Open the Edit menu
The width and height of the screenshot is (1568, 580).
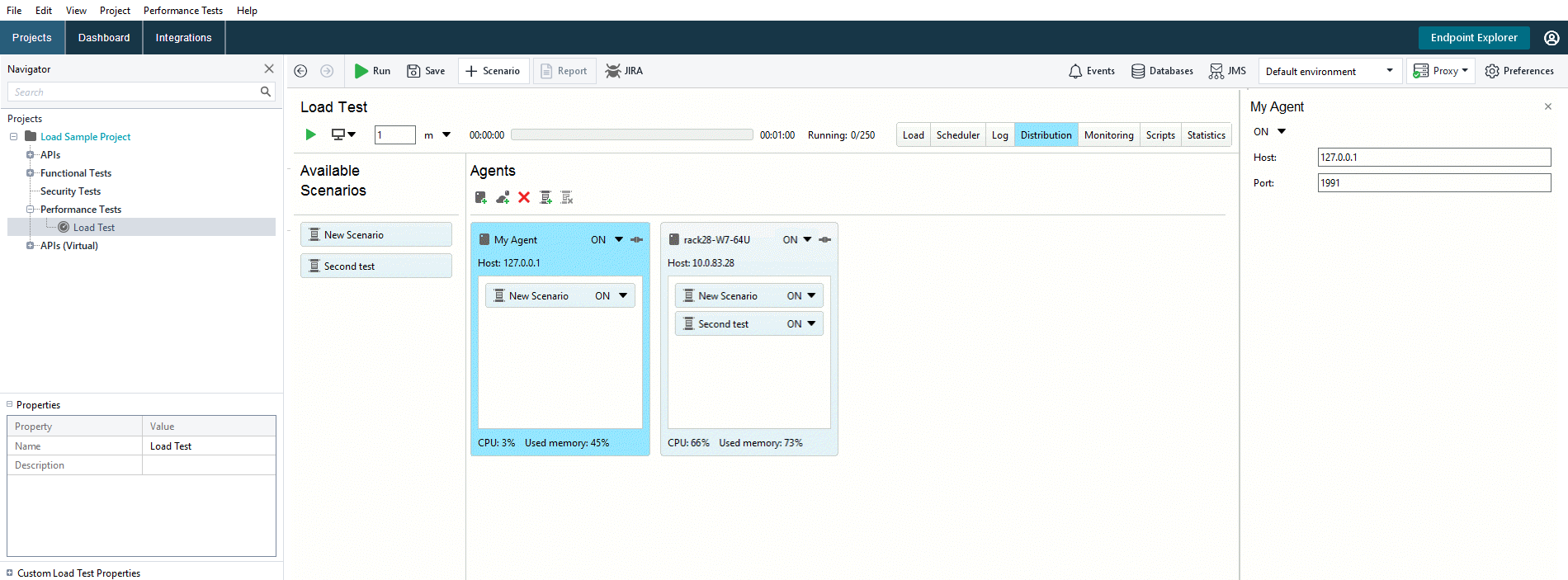tap(44, 11)
